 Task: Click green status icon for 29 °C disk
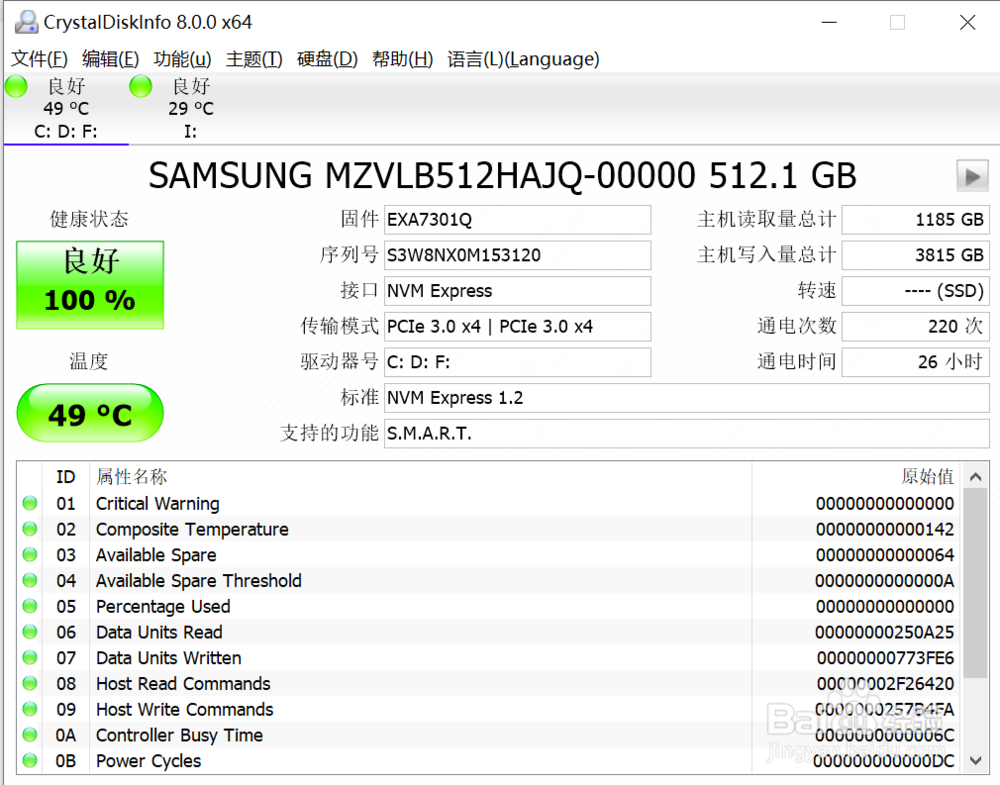pos(140,86)
